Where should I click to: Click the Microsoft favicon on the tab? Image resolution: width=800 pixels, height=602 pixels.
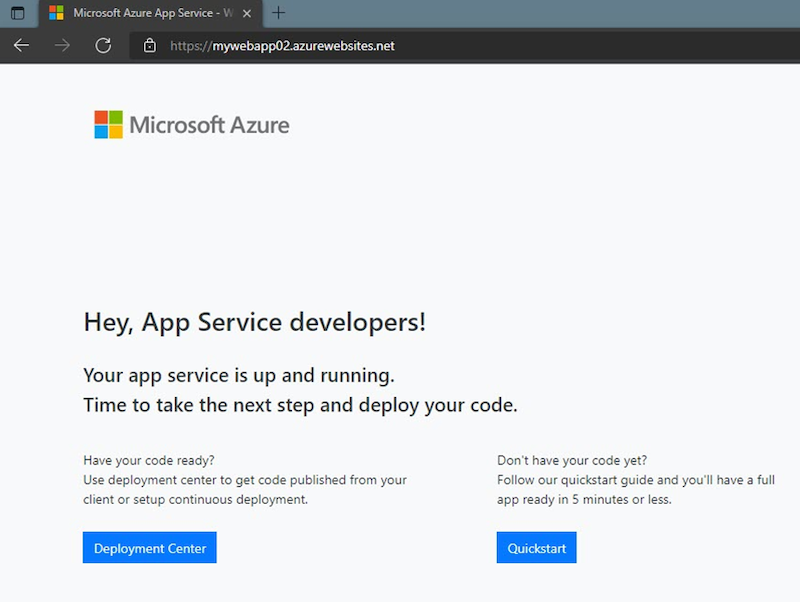pos(57,13)
